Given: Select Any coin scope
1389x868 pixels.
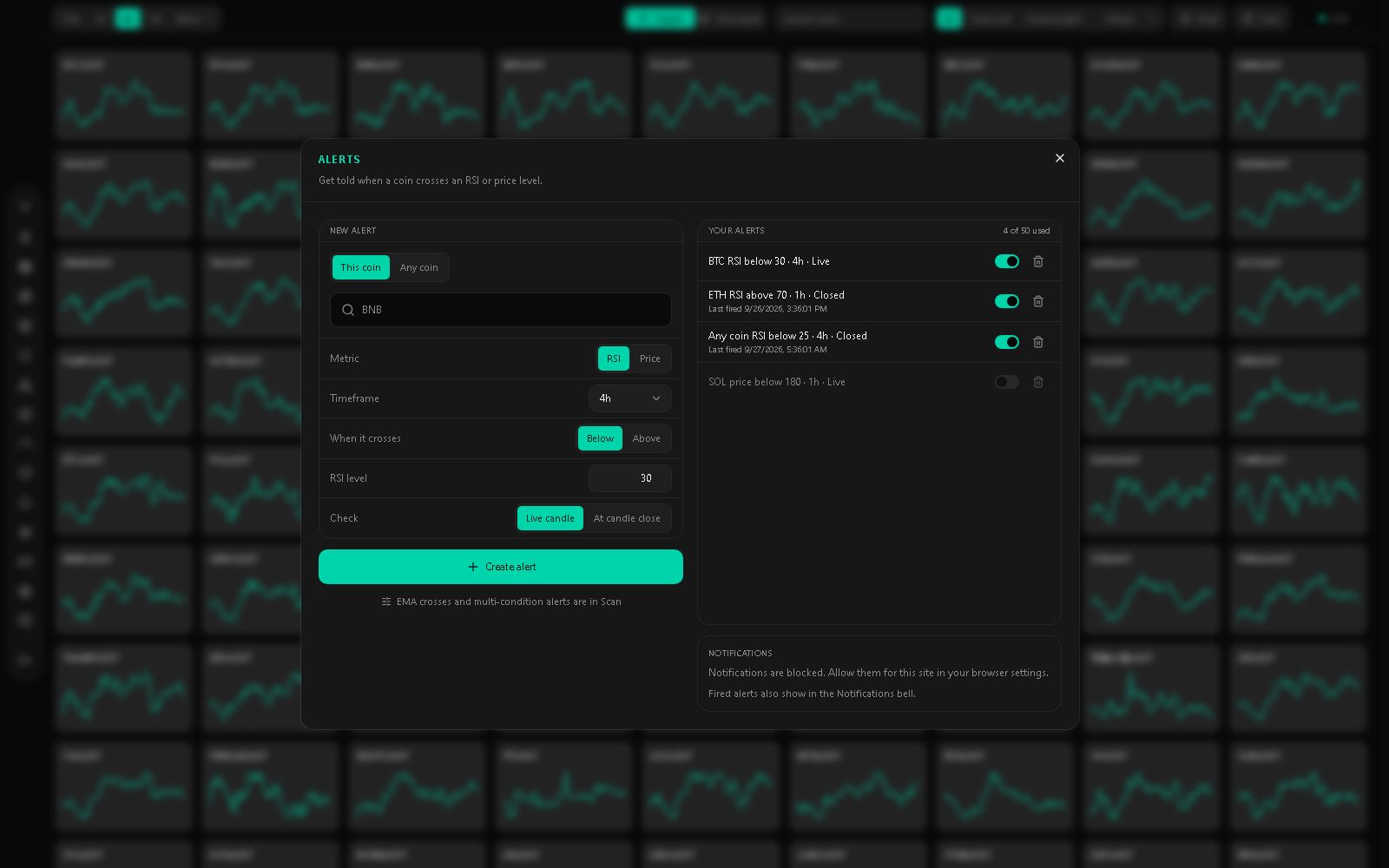Looking at the screenshot, I should (418, 267).
